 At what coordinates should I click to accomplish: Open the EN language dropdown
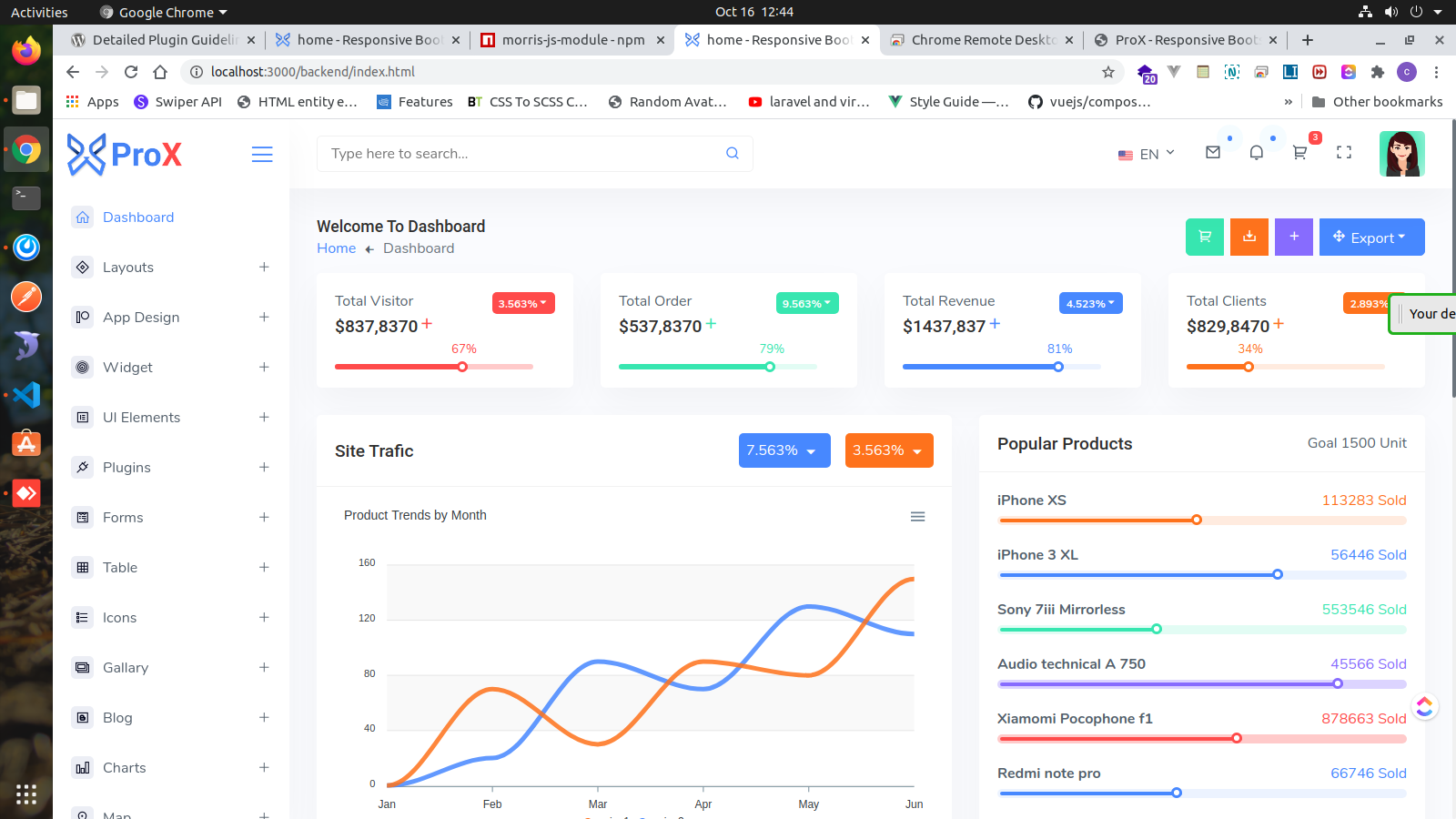pyautogui.click(x=1147, y=154)
